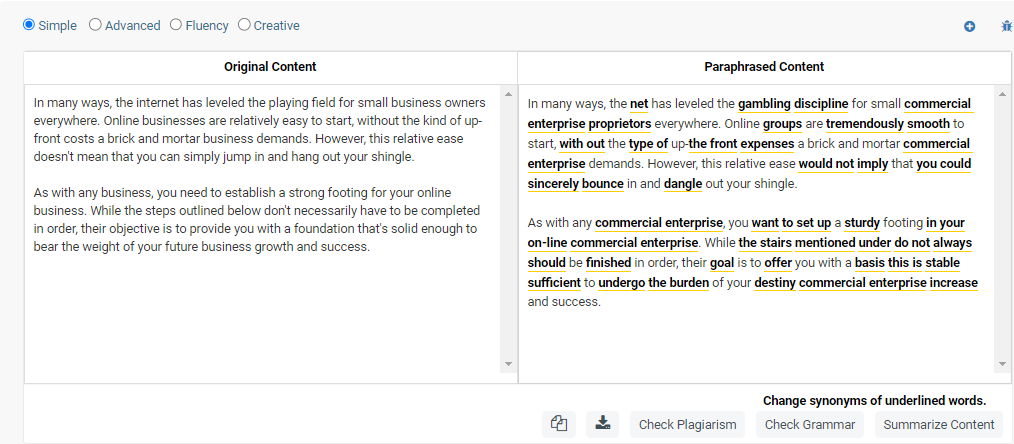Select the Advanced mode radio button
Image resolution: width=1014 pixels, height=444 pixels.
(96, 25)
